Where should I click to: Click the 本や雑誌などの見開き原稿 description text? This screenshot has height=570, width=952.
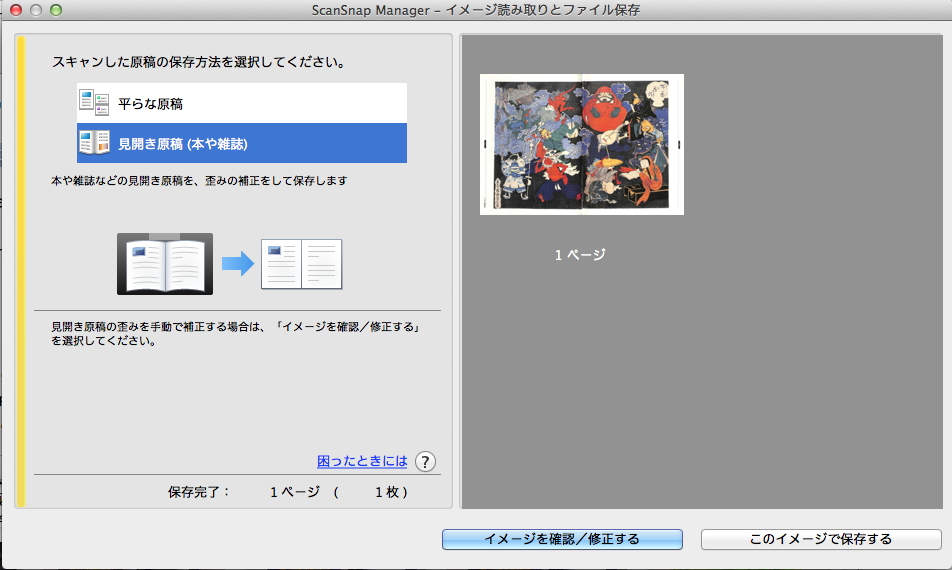pyautogui.click(x=199, y=181)
